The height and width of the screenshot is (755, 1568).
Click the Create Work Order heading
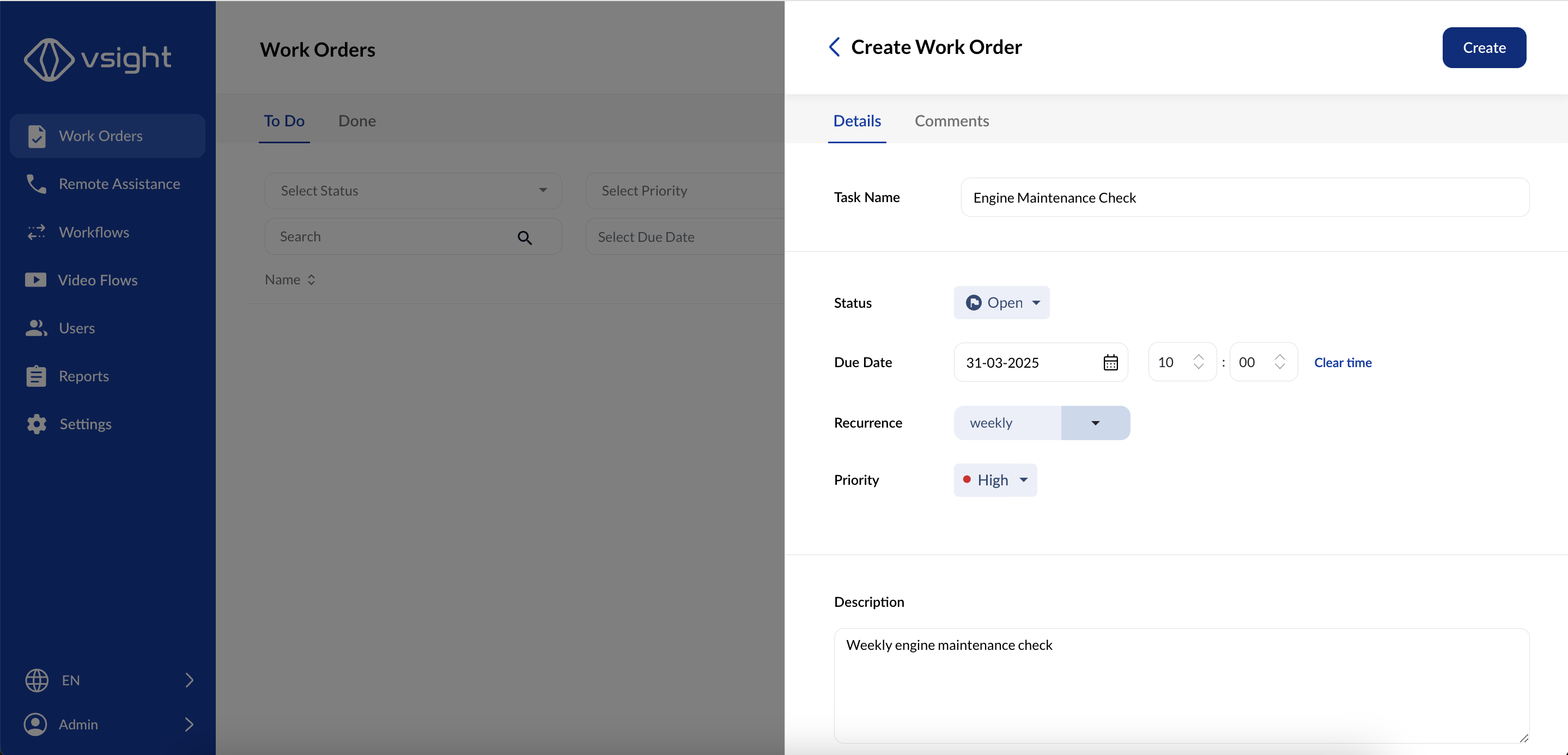pos(936,47)
